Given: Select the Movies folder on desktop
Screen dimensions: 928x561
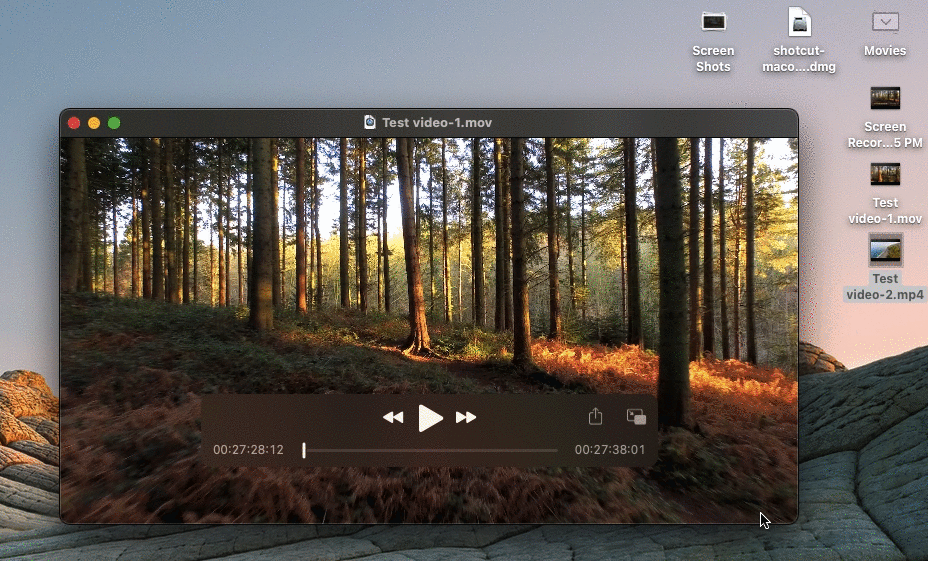Looking at the screenshot, I should (885, 34).
